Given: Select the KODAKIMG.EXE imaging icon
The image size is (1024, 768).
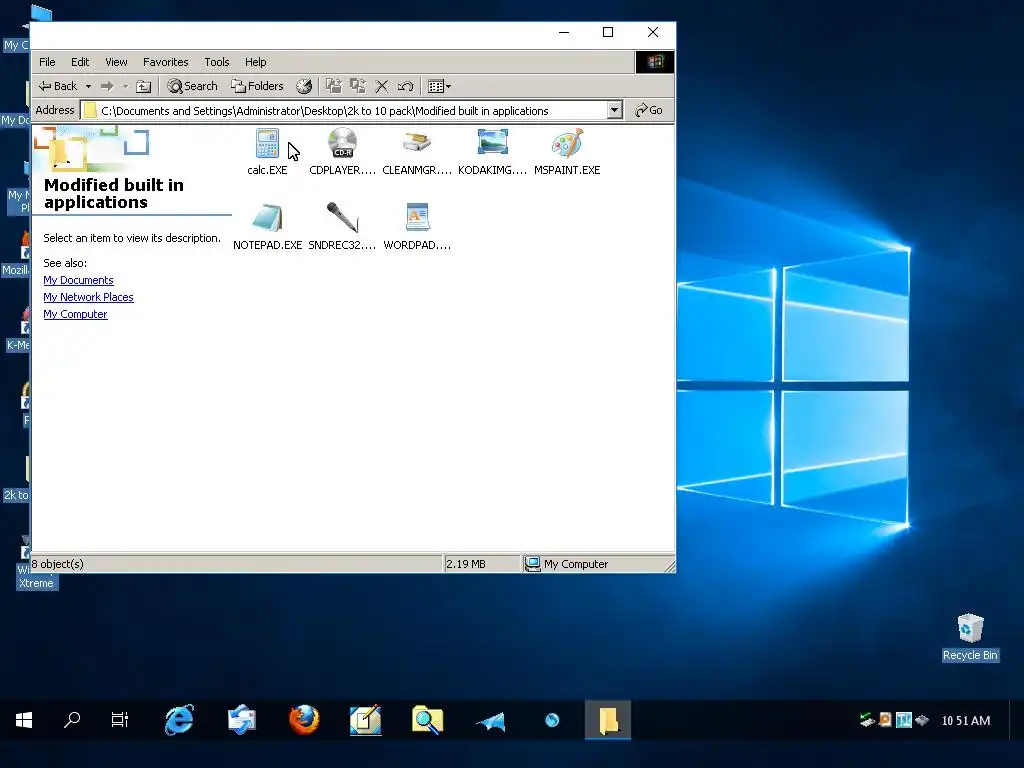Looking at the screenshot, I should coord(492,143).
